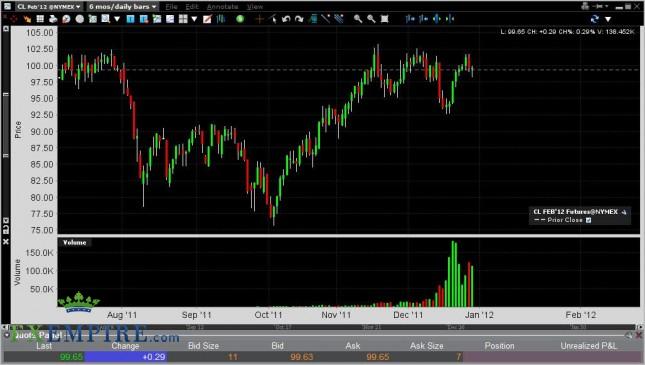645x365 pixels.
Task: Click the redo arrow icon
Action: pyautogui.click(x=299, y=19)
